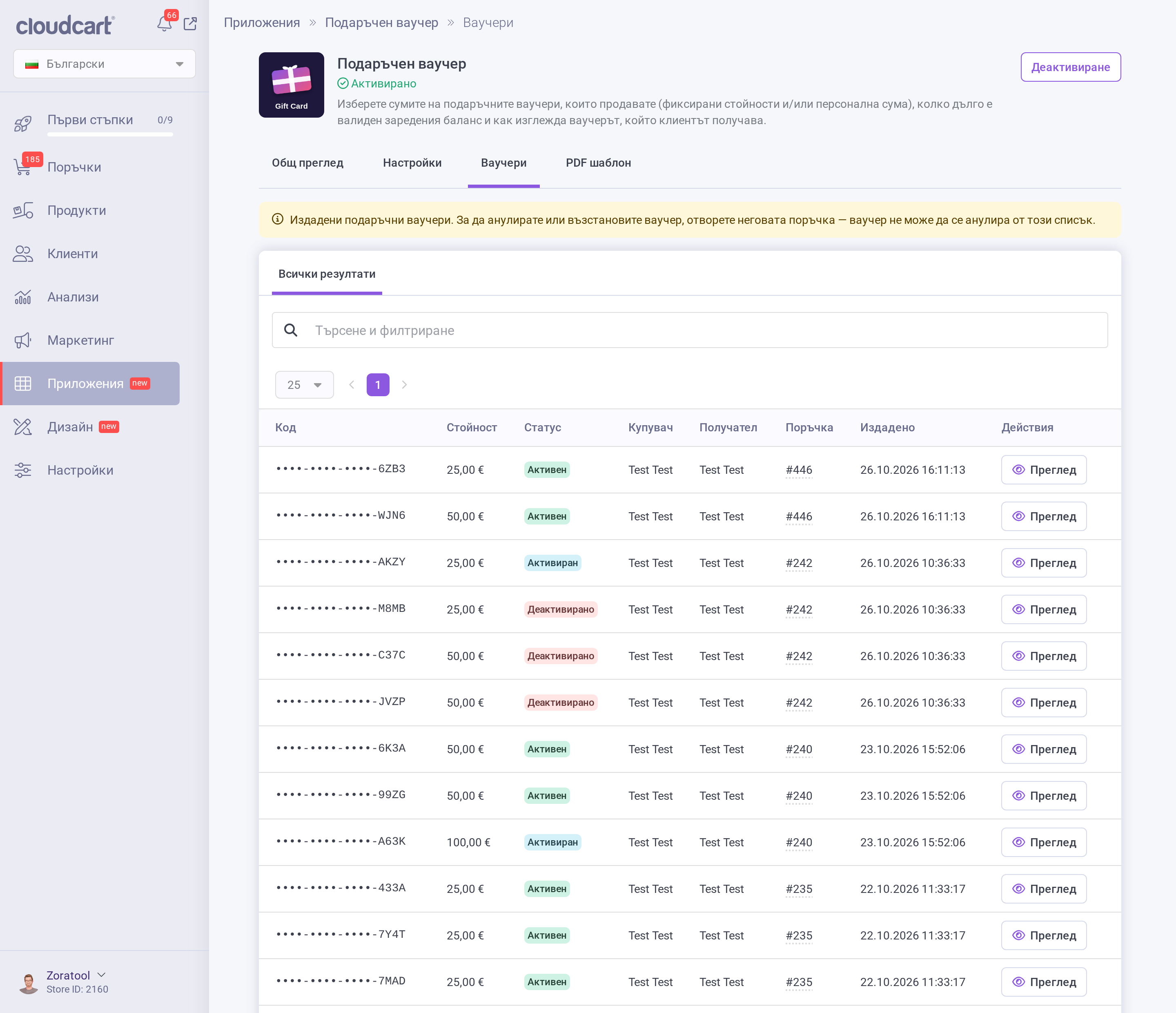The width and height of the screenshot is (1176, 1013).
Task: Click the Първи стъпки progress bar
Action: coord(110,134)
